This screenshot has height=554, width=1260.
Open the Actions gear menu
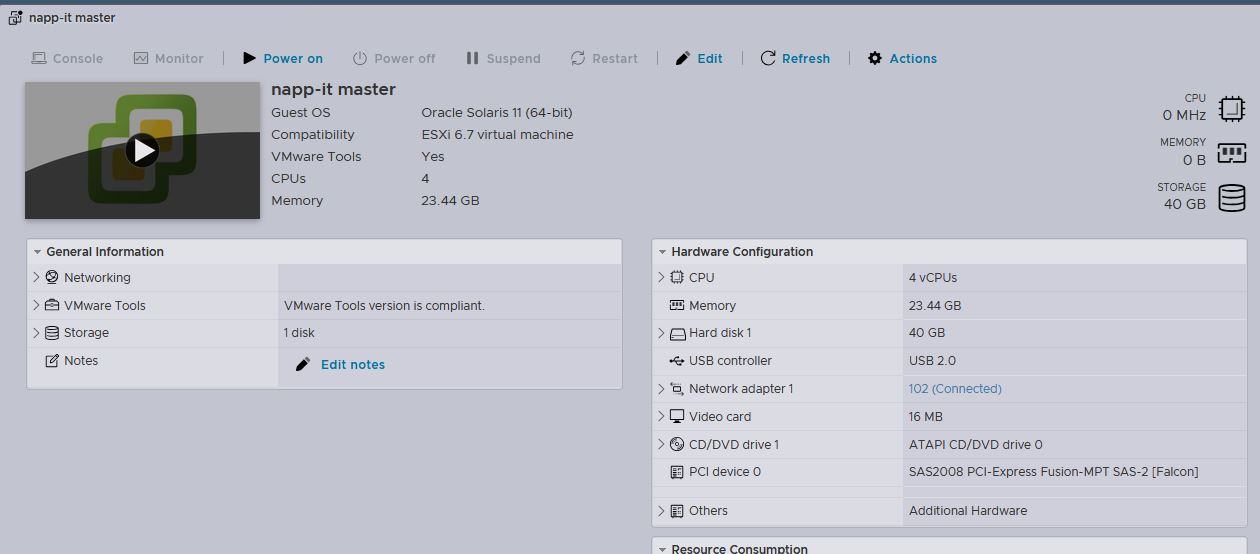tap(902, 58)
